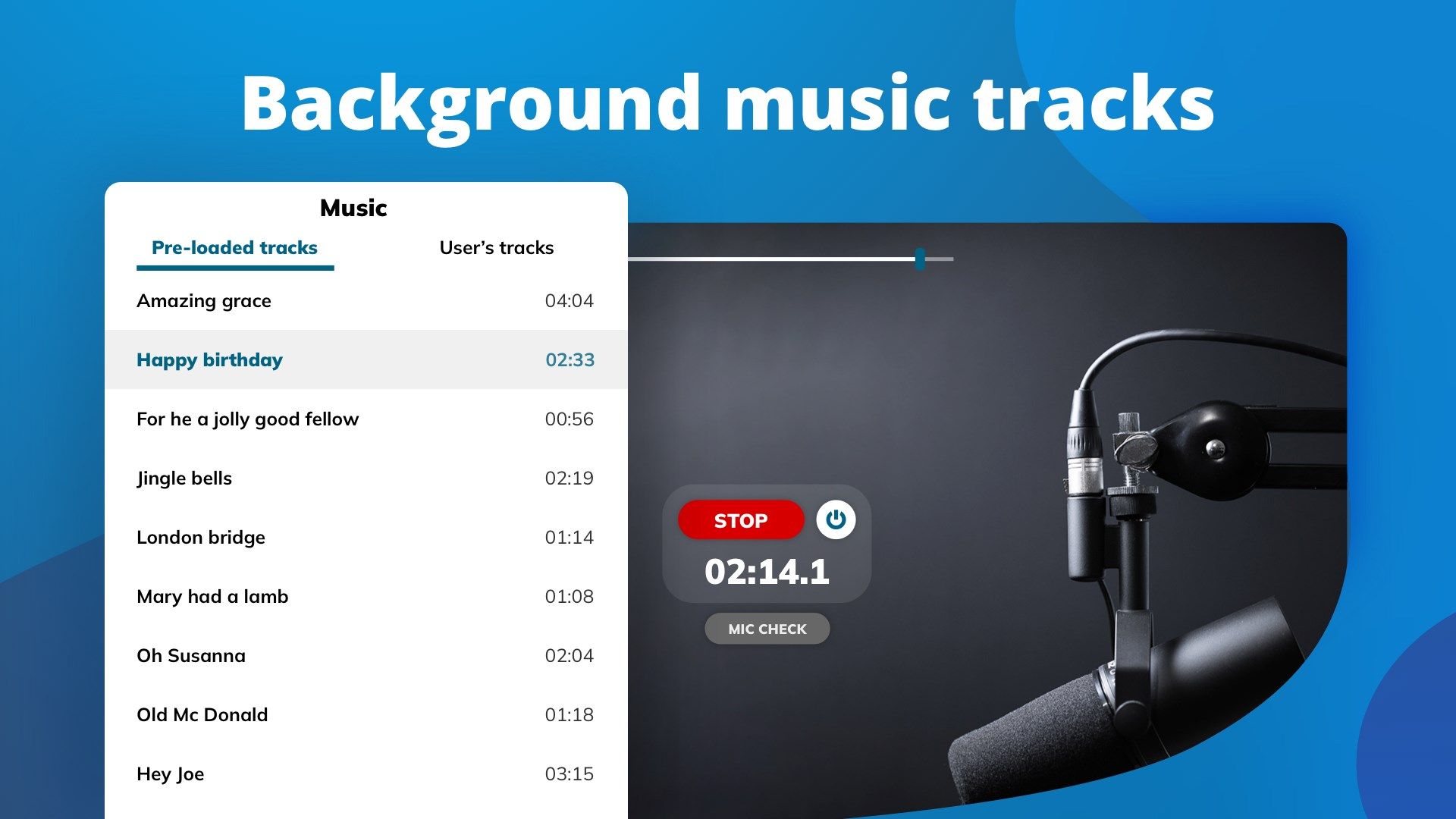Open the Pre-loaded tracks tab

pos(235,248)
